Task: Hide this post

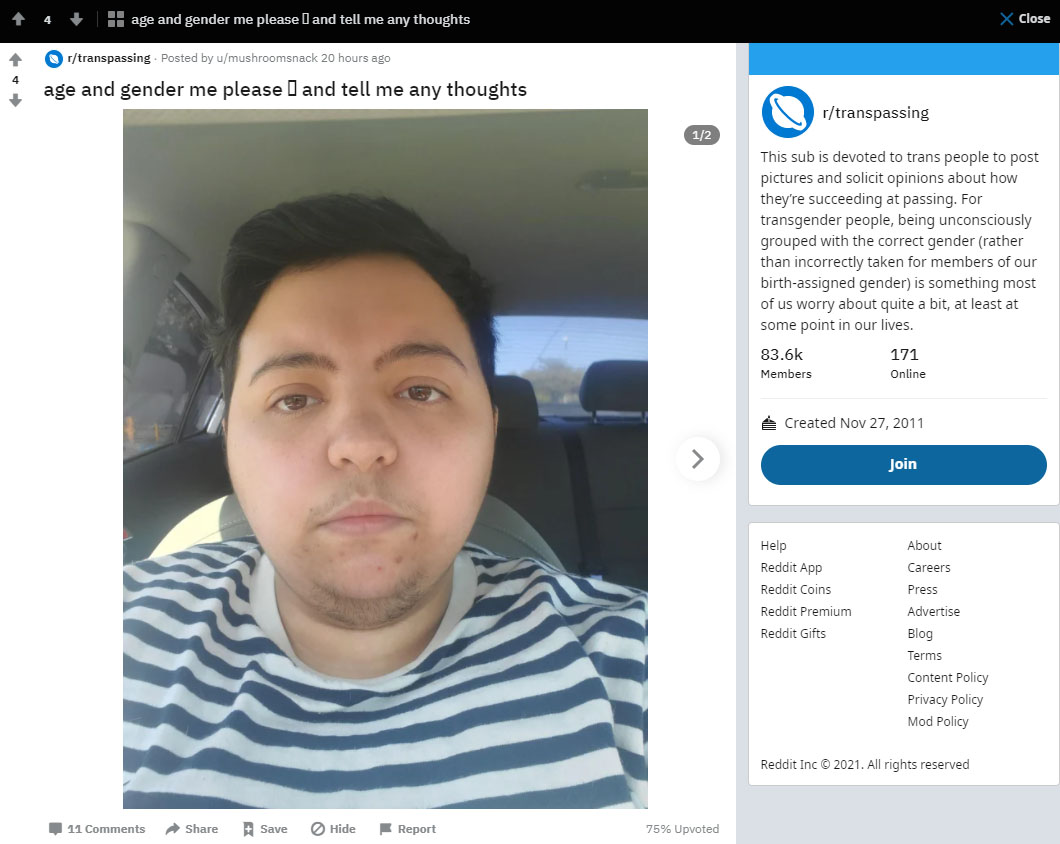Action: pyautogui.click(x=333, y=828)
